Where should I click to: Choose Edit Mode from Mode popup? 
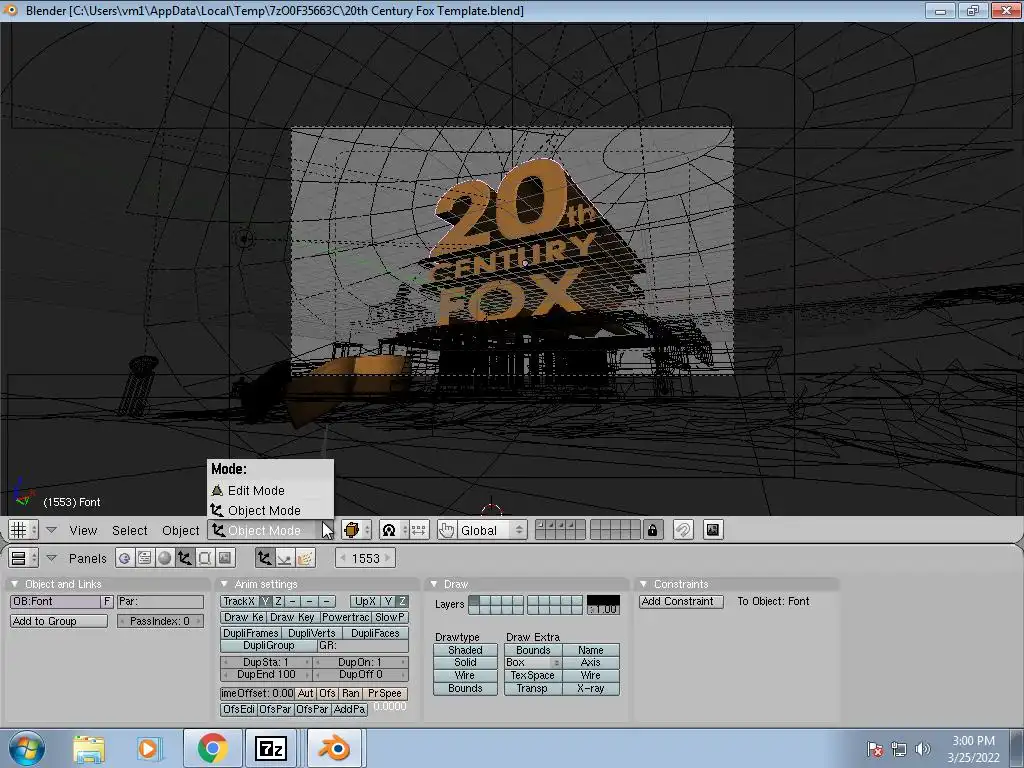[x=270, y=490]
